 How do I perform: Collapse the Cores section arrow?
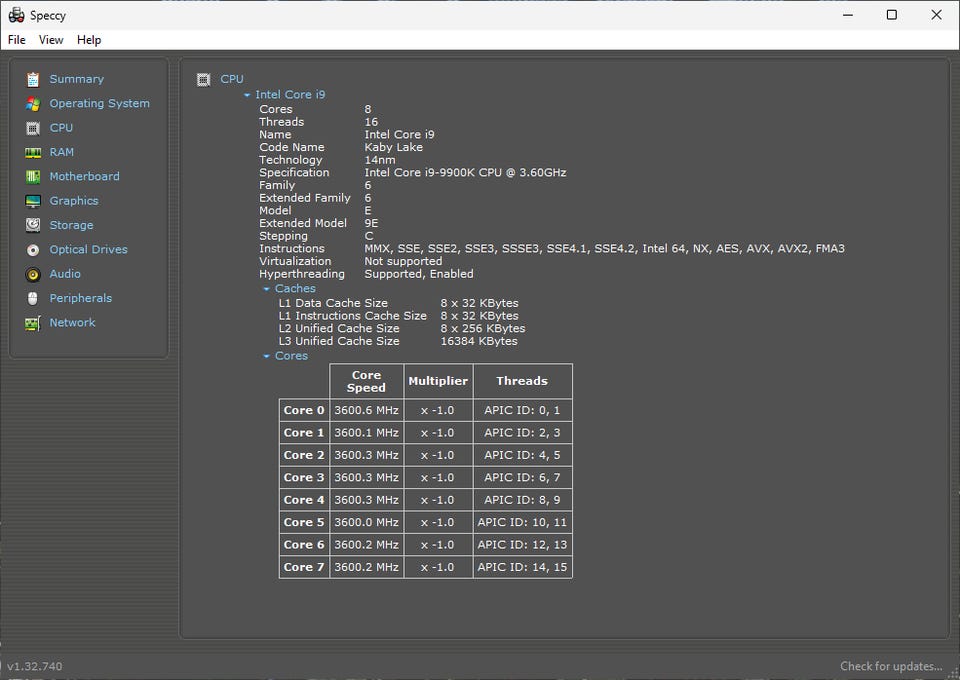pyautogui.click(x=267, y=356)
